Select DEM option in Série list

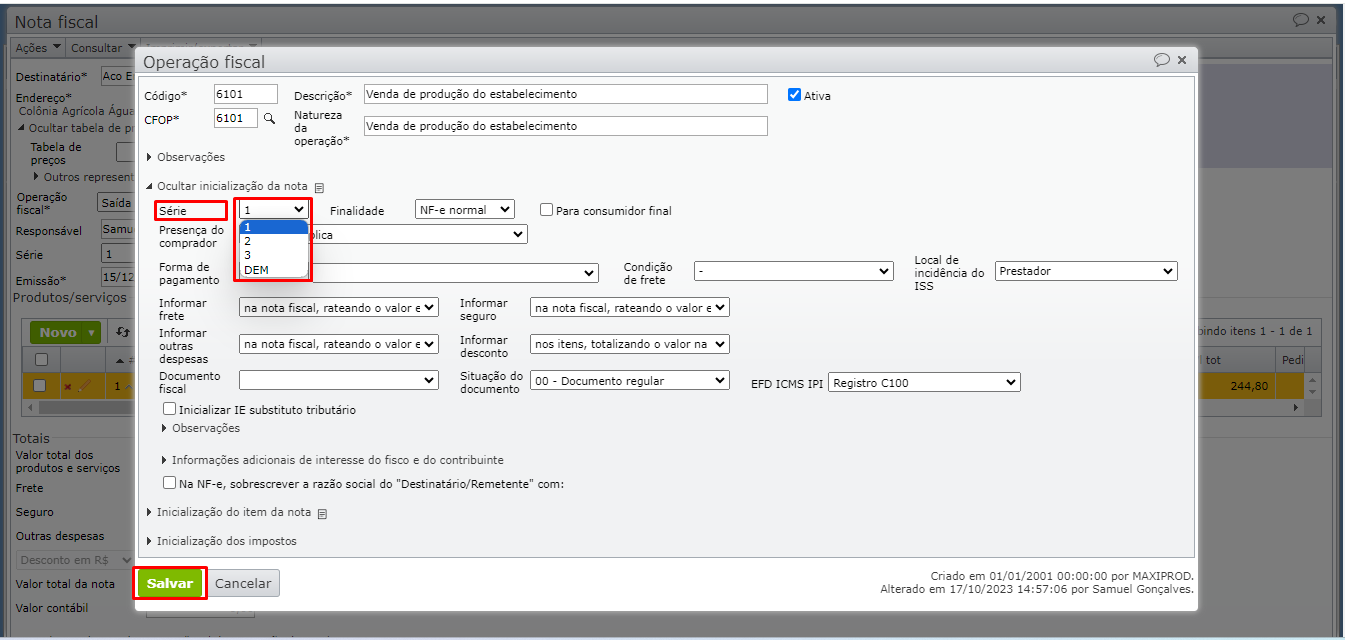[x=256, y=270]
